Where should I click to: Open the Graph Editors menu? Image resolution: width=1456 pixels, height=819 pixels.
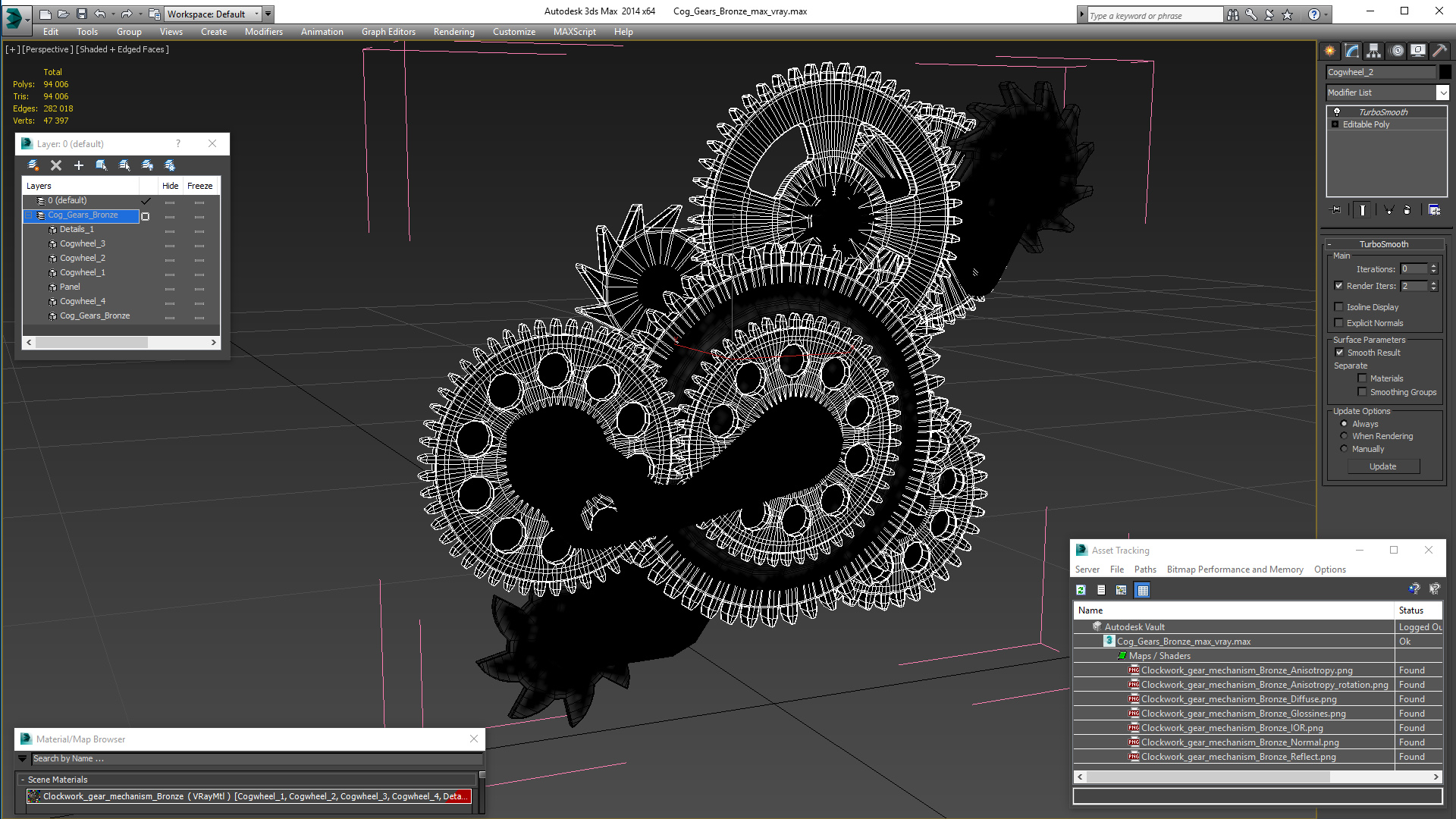(388, 32)
